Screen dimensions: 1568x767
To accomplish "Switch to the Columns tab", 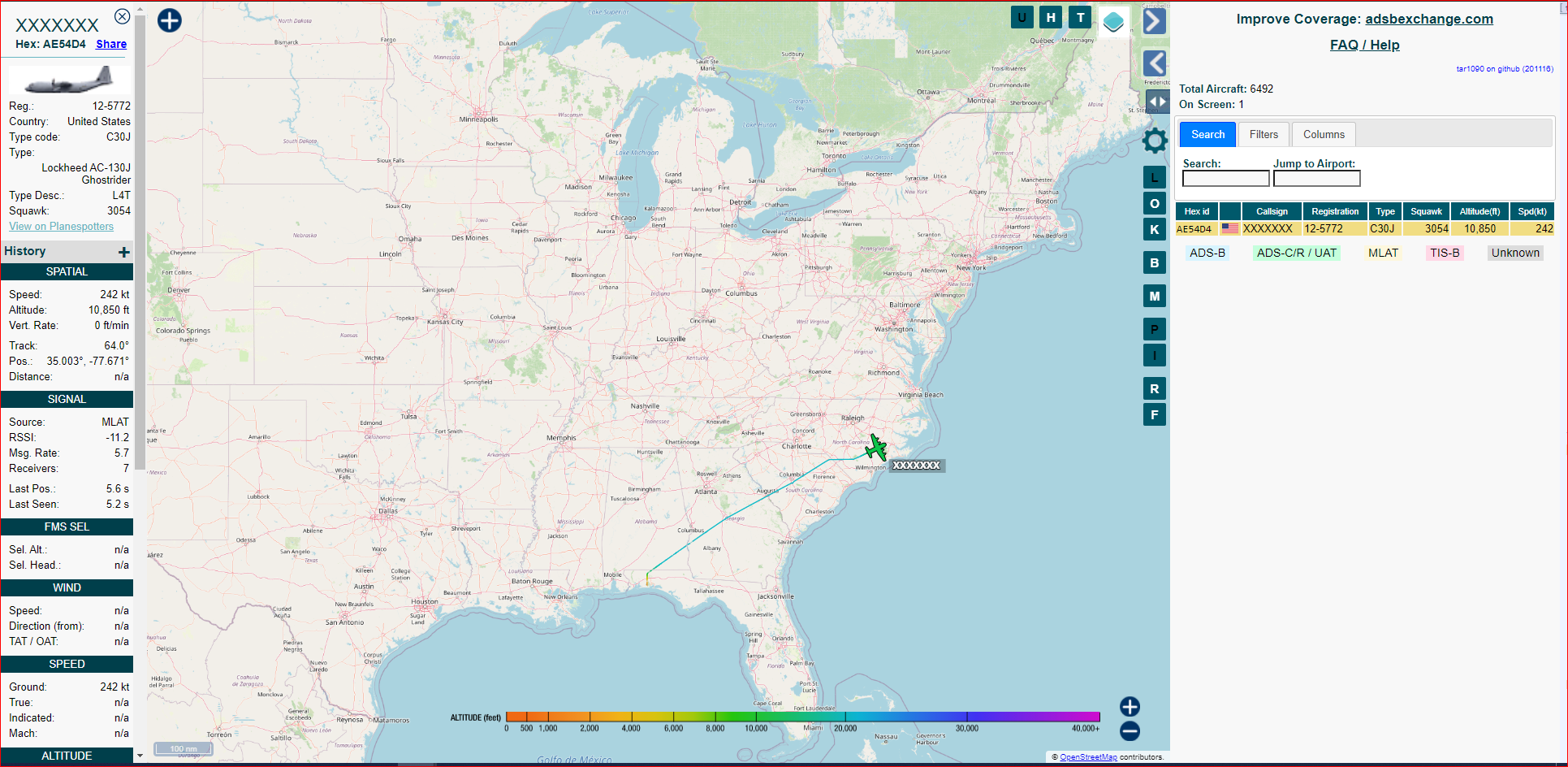I will click(x=1324, y=134).
